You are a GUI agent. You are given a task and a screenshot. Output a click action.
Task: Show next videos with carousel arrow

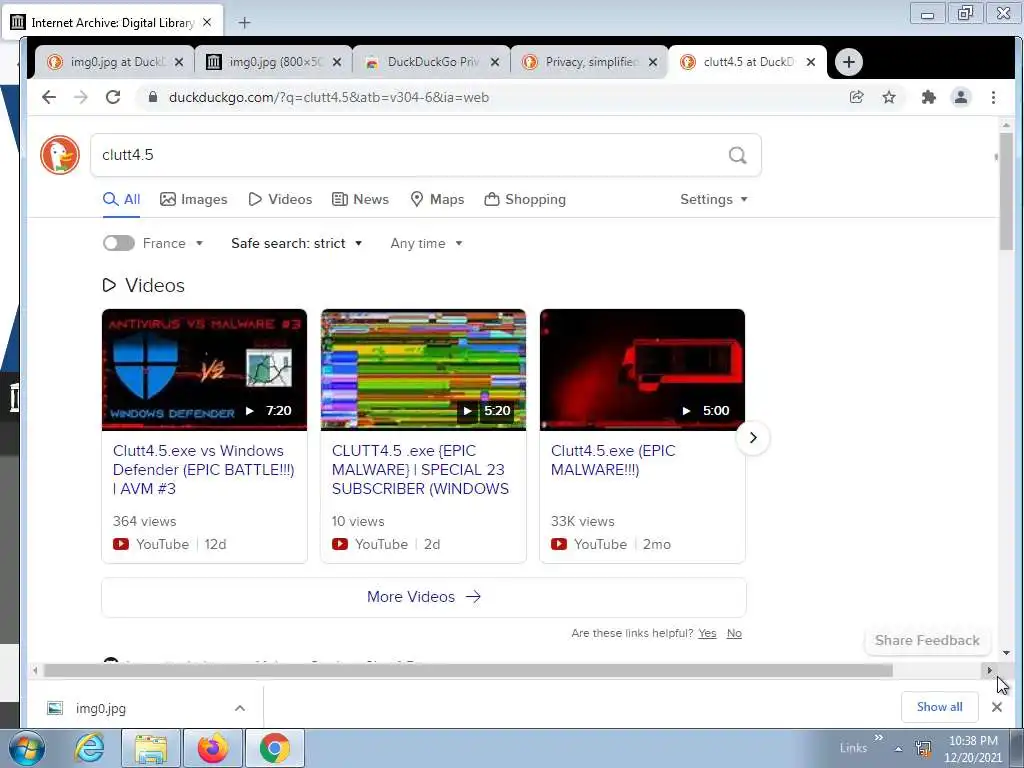(752, 438)
